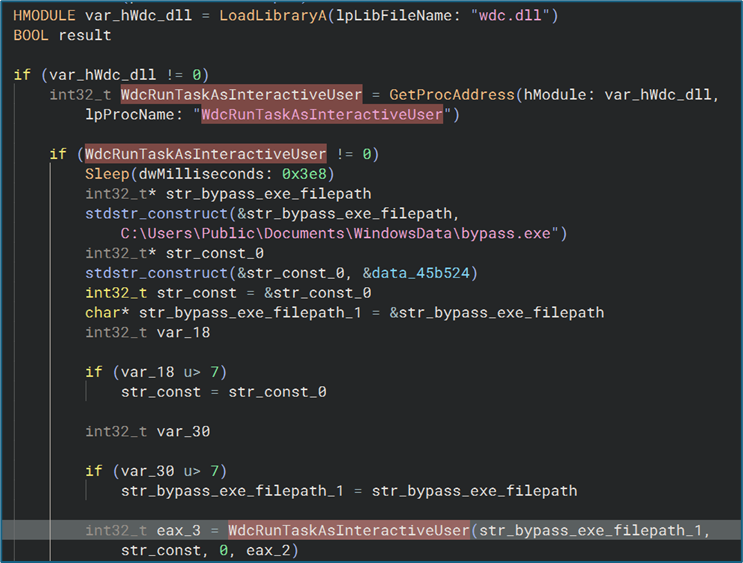Click the HMODULE type keyword
The height and width of the screenshot is (563, 743).
click(x=45, y=15)
